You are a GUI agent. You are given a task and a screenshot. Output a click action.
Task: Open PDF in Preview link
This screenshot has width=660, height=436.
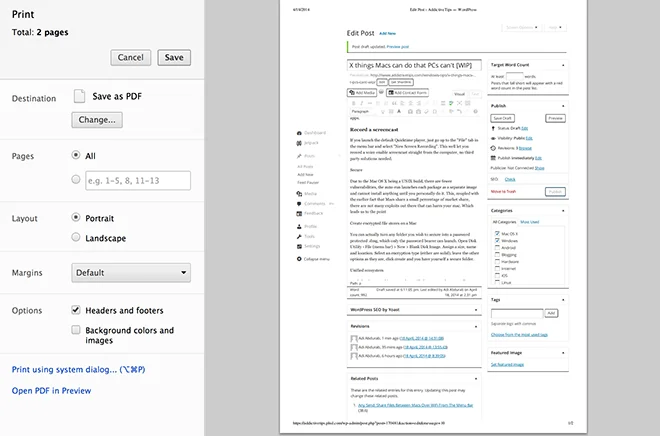tap(51, 391)
